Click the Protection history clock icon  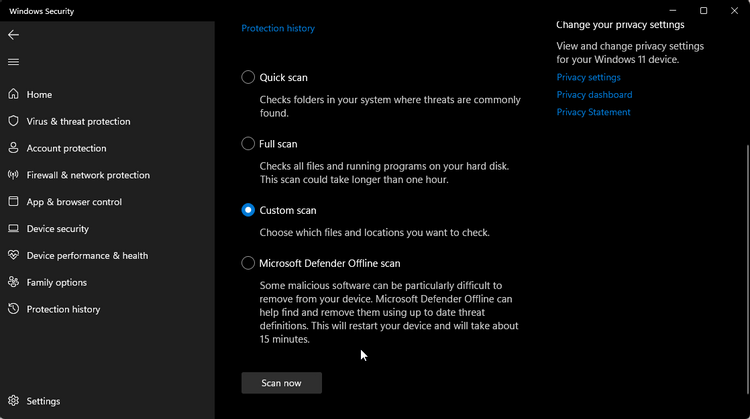[x=13, y=309]
